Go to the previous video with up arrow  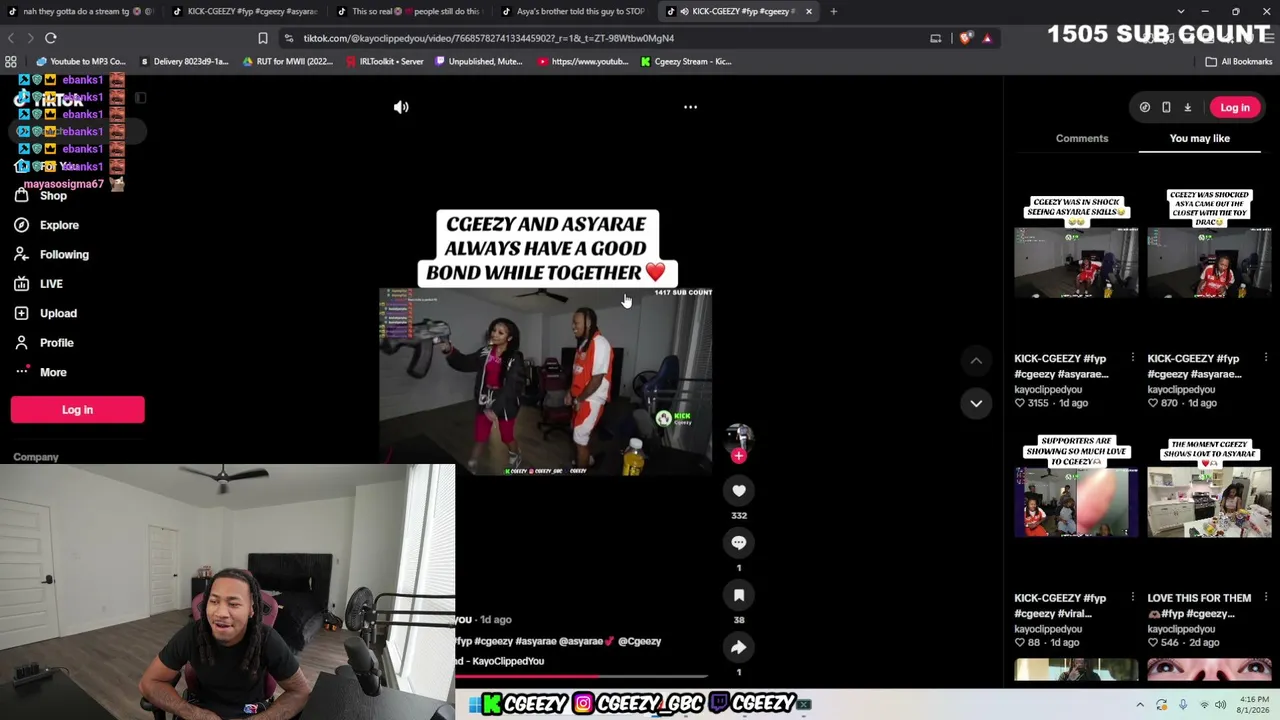point(976,360)
